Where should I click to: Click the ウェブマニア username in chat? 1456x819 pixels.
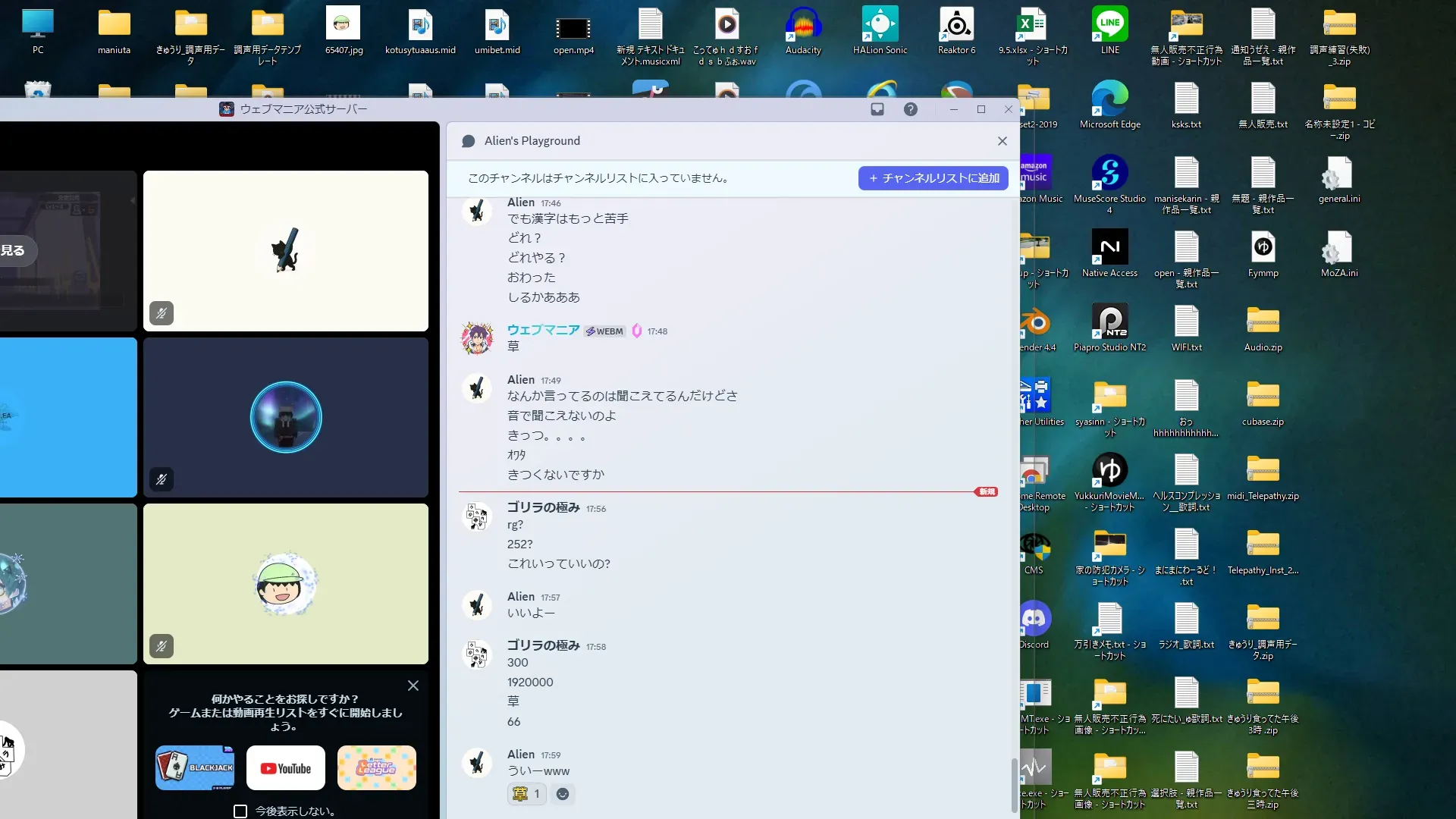point(543,330)
